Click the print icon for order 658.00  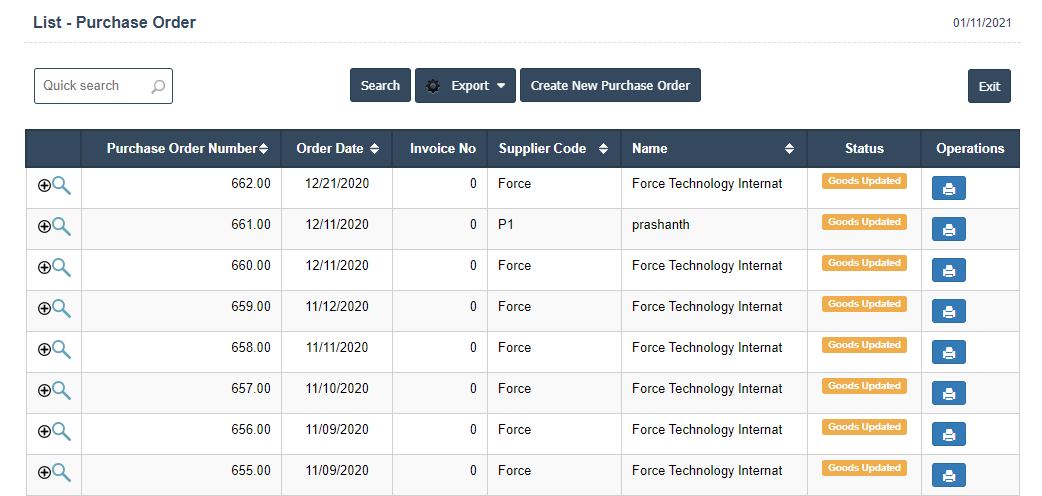[948, 353]
